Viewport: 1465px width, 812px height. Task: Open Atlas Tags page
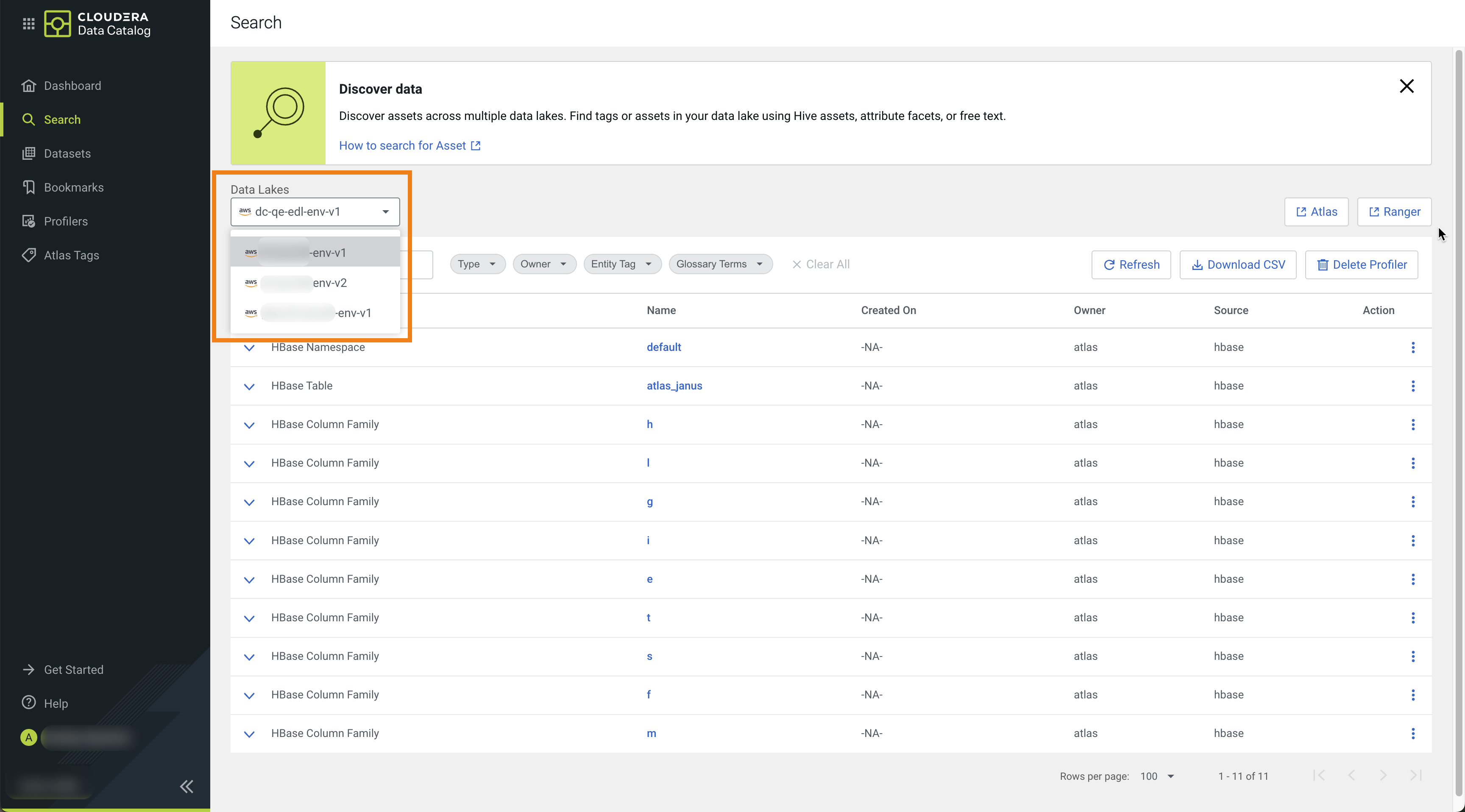click(71, 255)
